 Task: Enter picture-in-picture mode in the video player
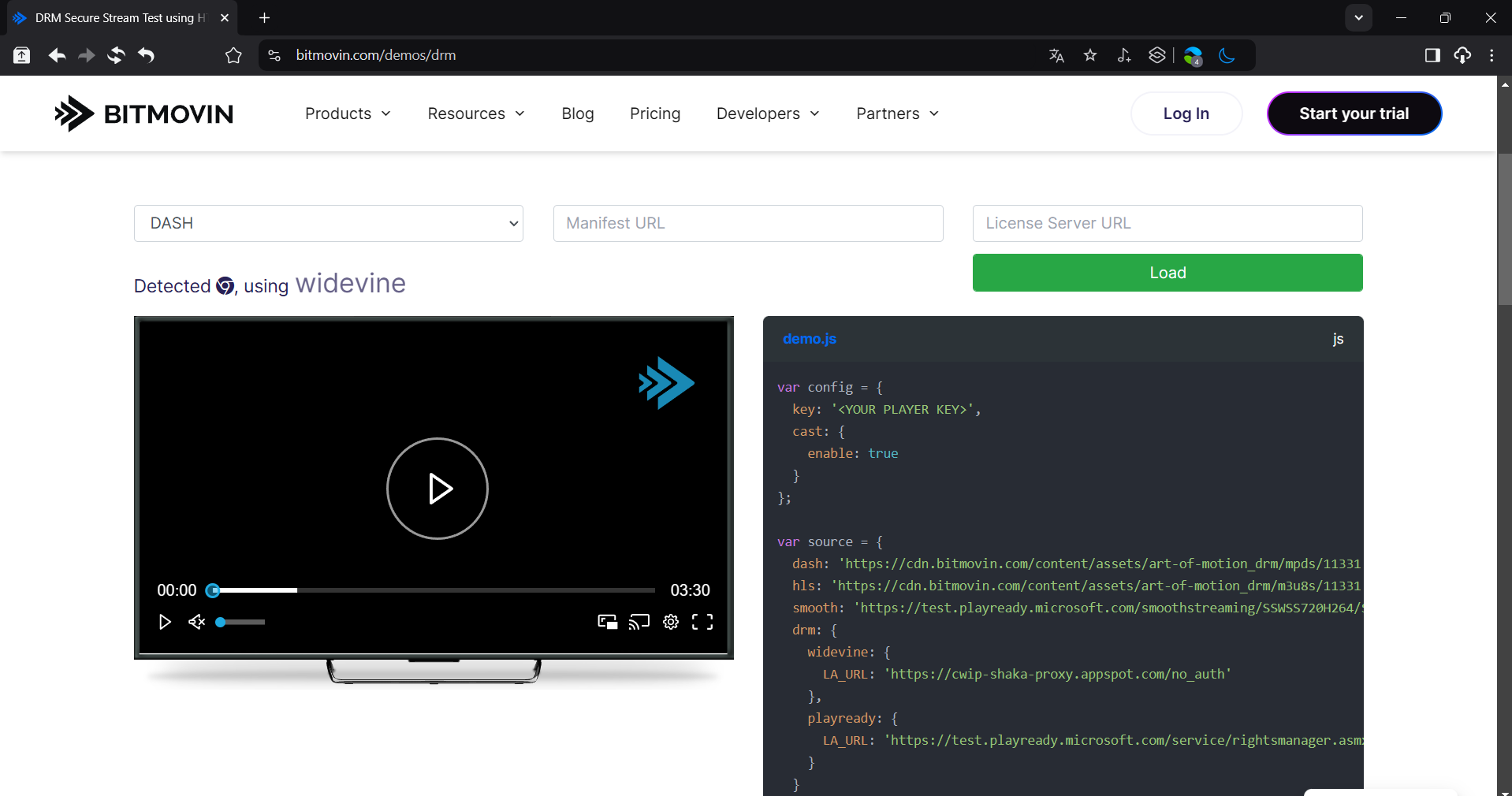607,622
